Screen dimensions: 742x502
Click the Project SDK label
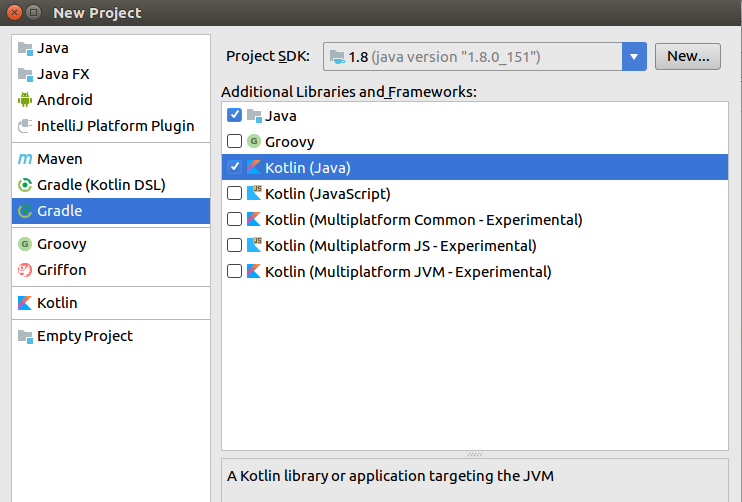[x=268, y=56]
